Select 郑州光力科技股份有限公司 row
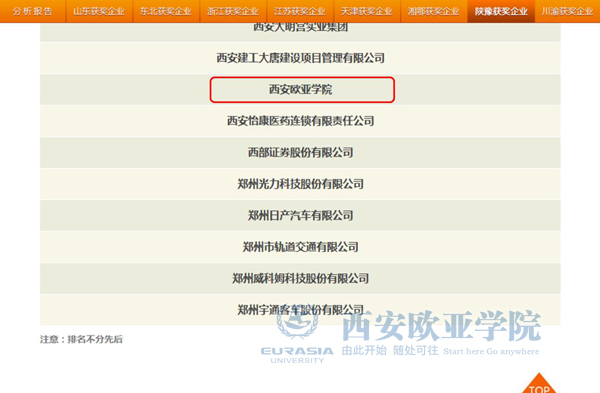 pyautogui.click(x=300, y=184)
